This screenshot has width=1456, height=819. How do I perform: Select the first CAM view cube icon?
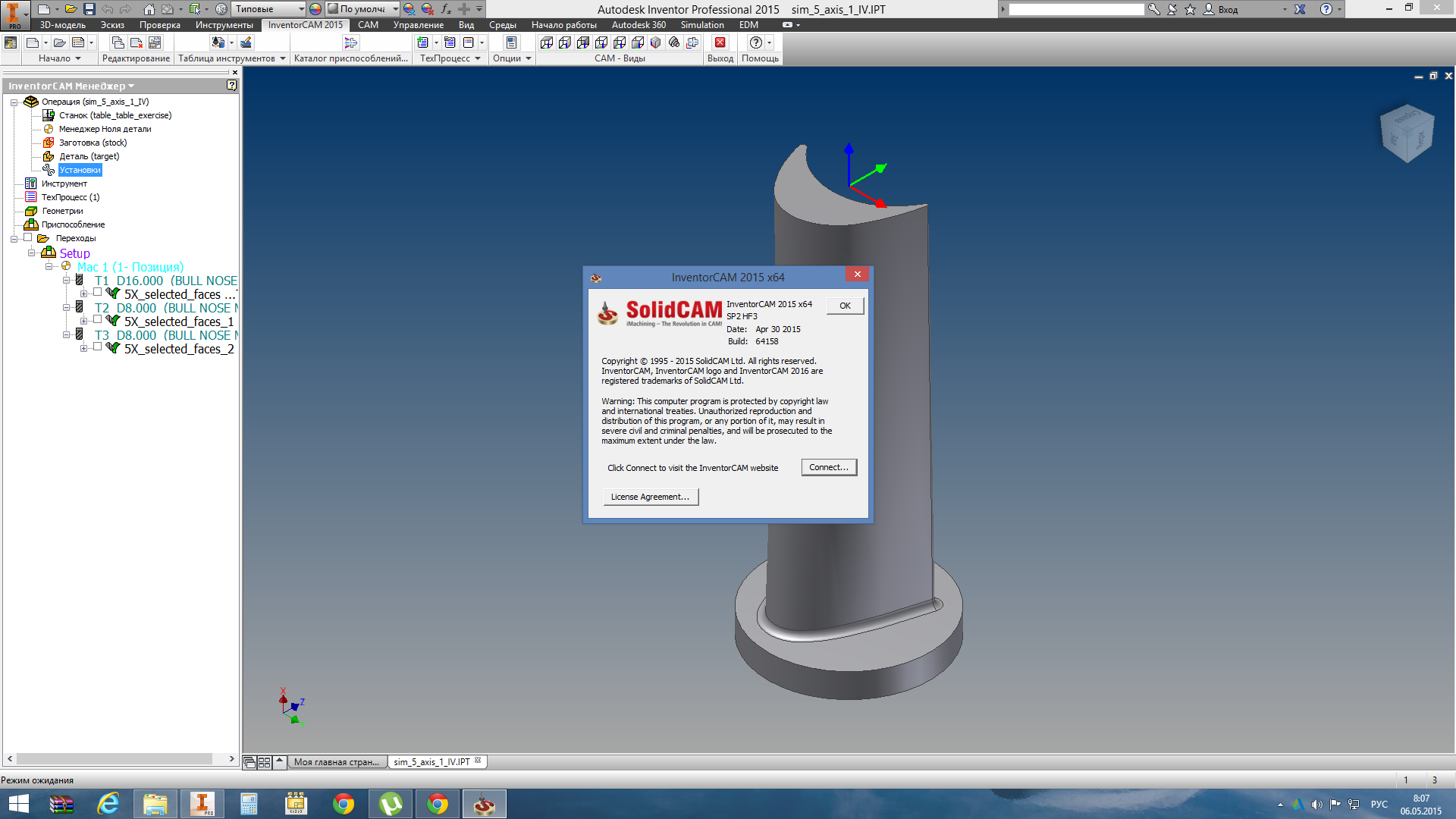click(547, 42)
